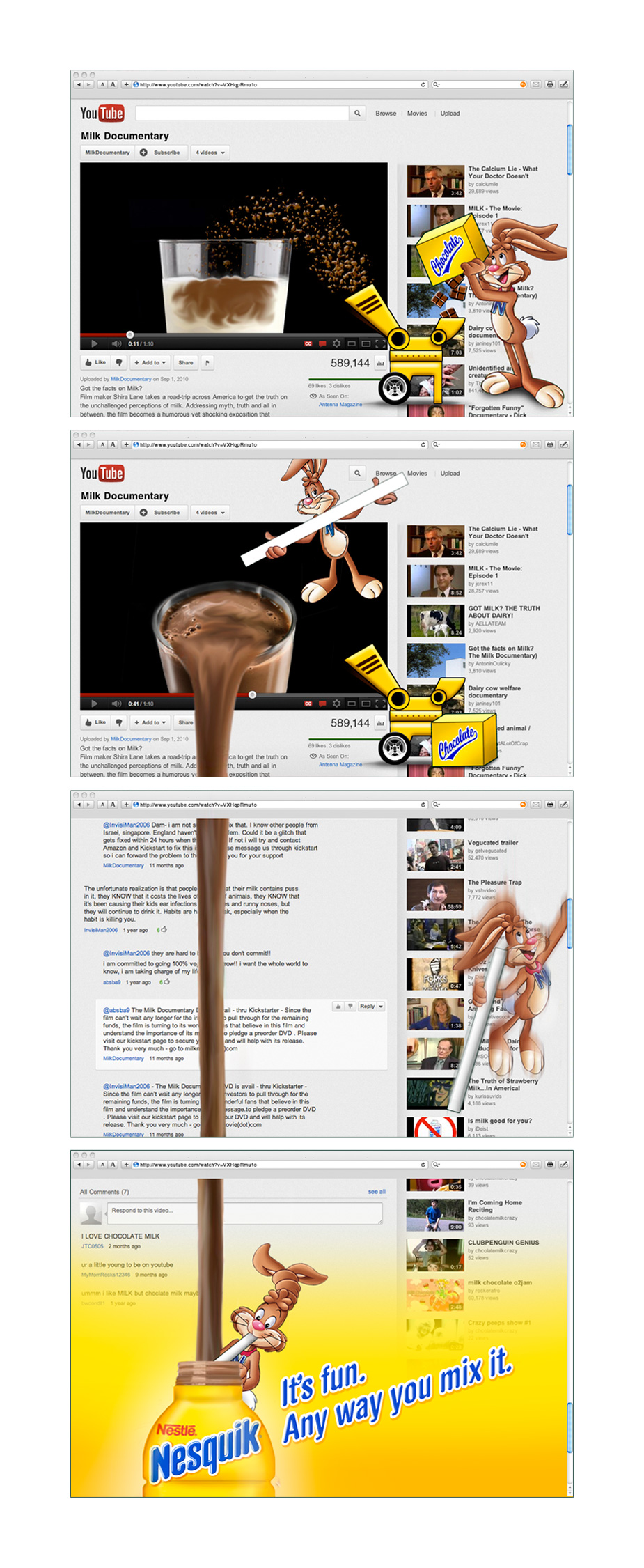Open the arrow dropdown beside the Reply button
Screen dimensions: 644x1568
pos(382,1006)
